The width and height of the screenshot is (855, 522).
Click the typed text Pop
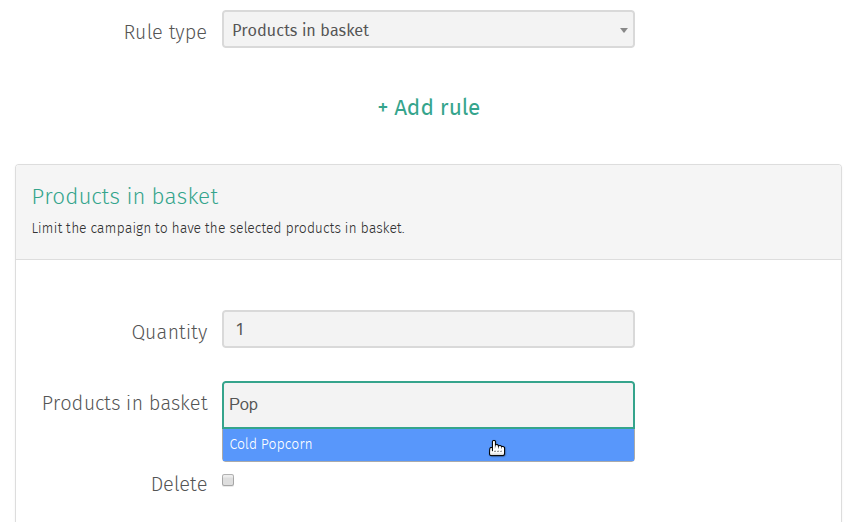click(x=243, y=405)
